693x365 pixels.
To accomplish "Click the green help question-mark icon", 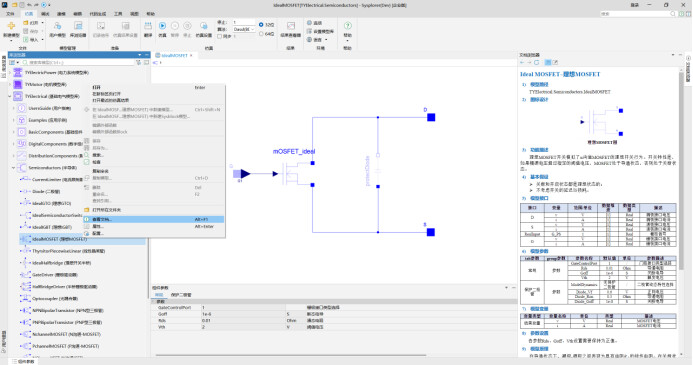I will pyautogui.click(x=347, y=26).
